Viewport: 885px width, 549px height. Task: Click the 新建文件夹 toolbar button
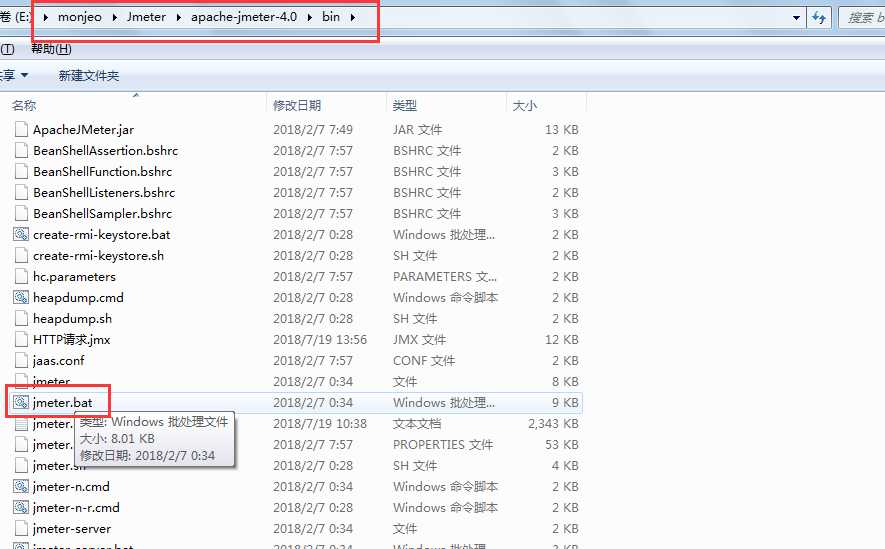tap(89, 76)
